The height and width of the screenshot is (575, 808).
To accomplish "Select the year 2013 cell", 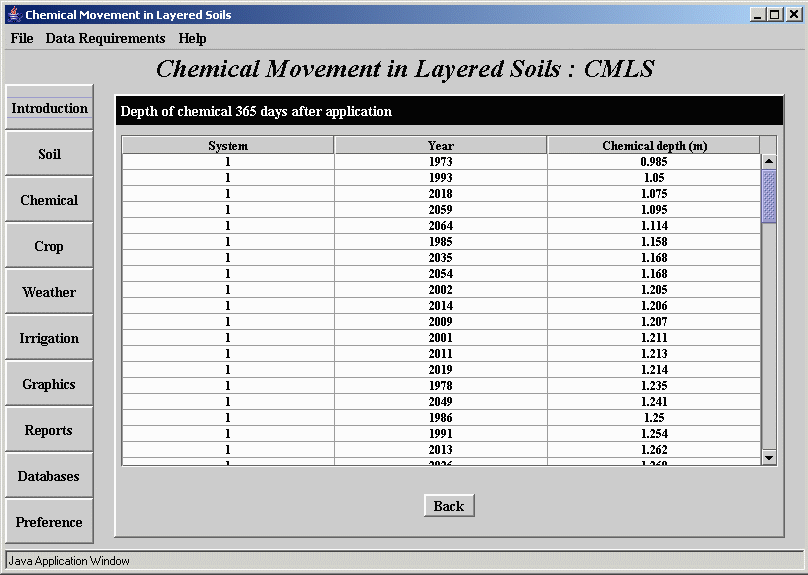I will (x=441, y=449).
